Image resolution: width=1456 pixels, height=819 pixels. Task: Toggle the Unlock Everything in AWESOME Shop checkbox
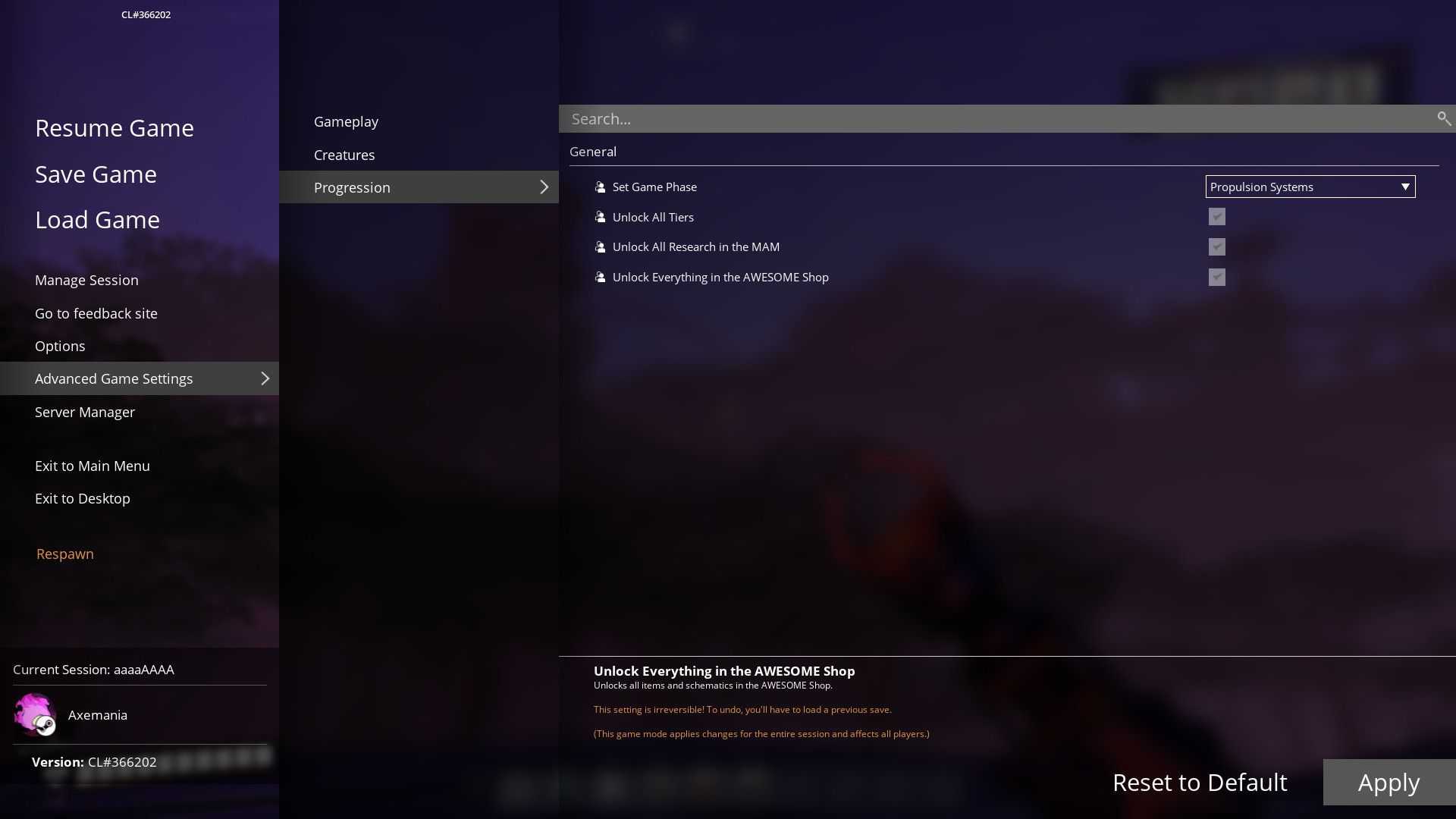pyautogui.click(x=1217, y=277)
